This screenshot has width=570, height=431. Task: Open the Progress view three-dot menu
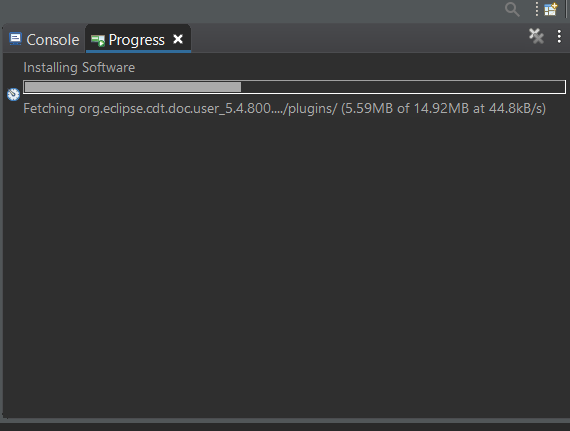click(559, 36)
